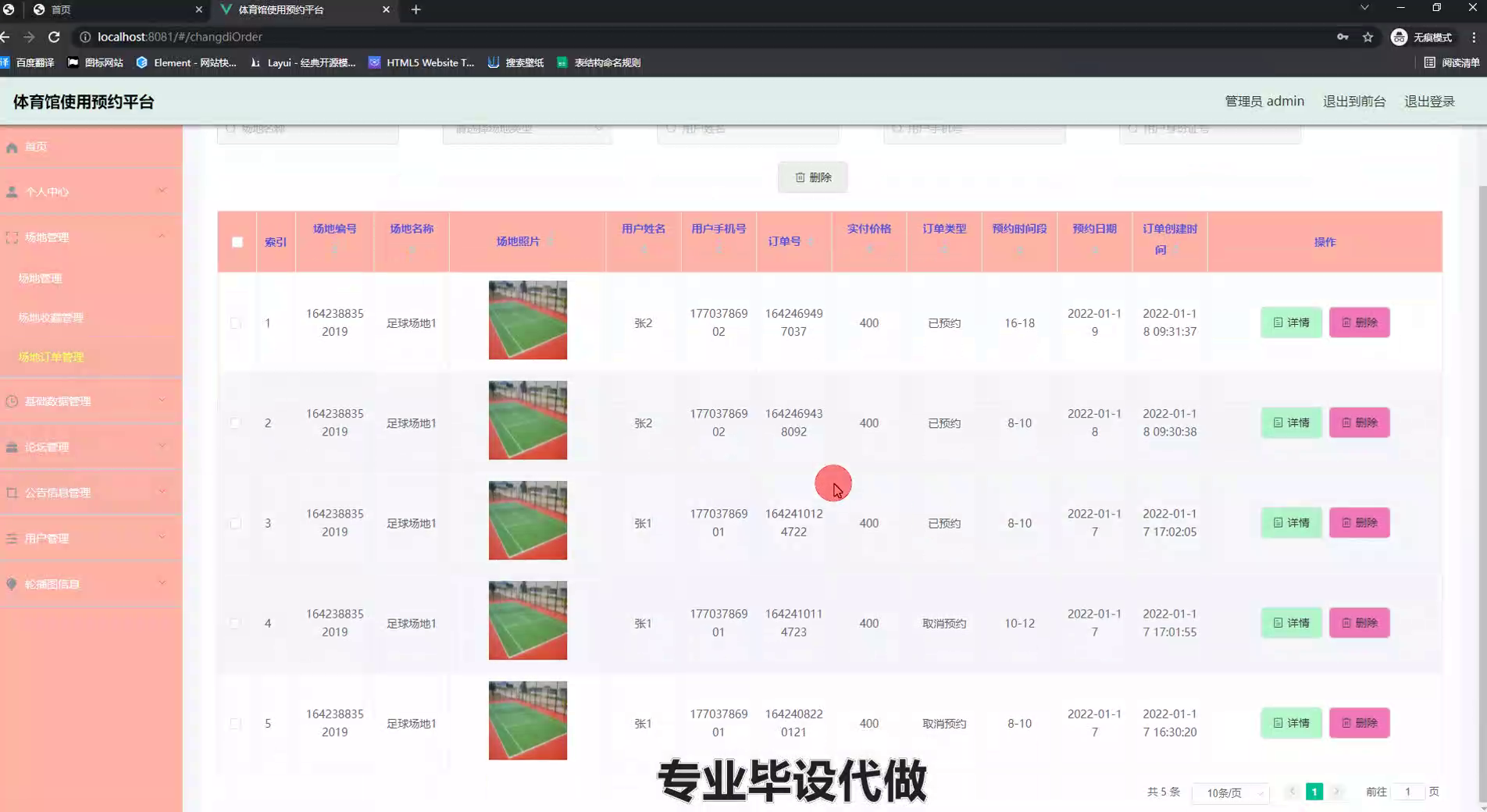Screen dimensions: 1487x812
Task: Check the checkbox for row 5
Action: pos(235,723)
